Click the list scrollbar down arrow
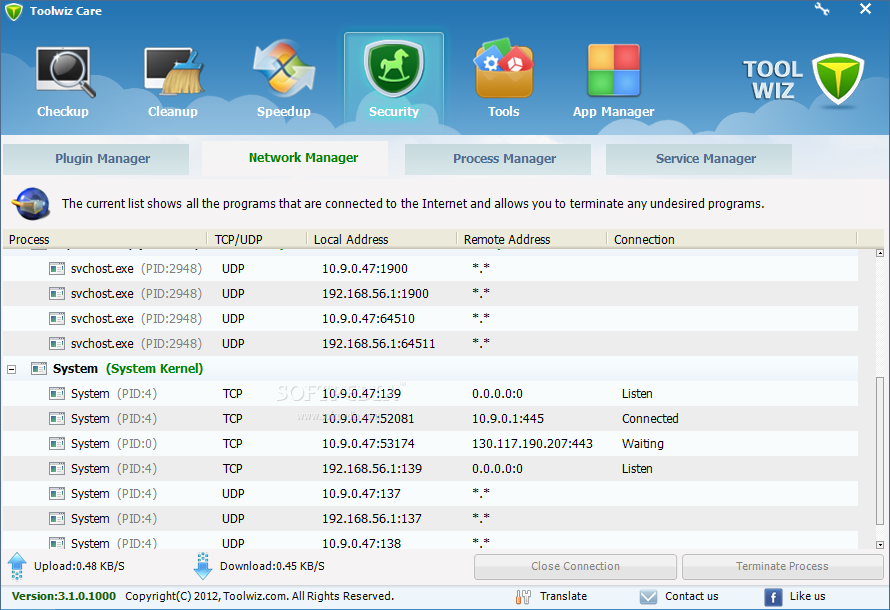 880,545
